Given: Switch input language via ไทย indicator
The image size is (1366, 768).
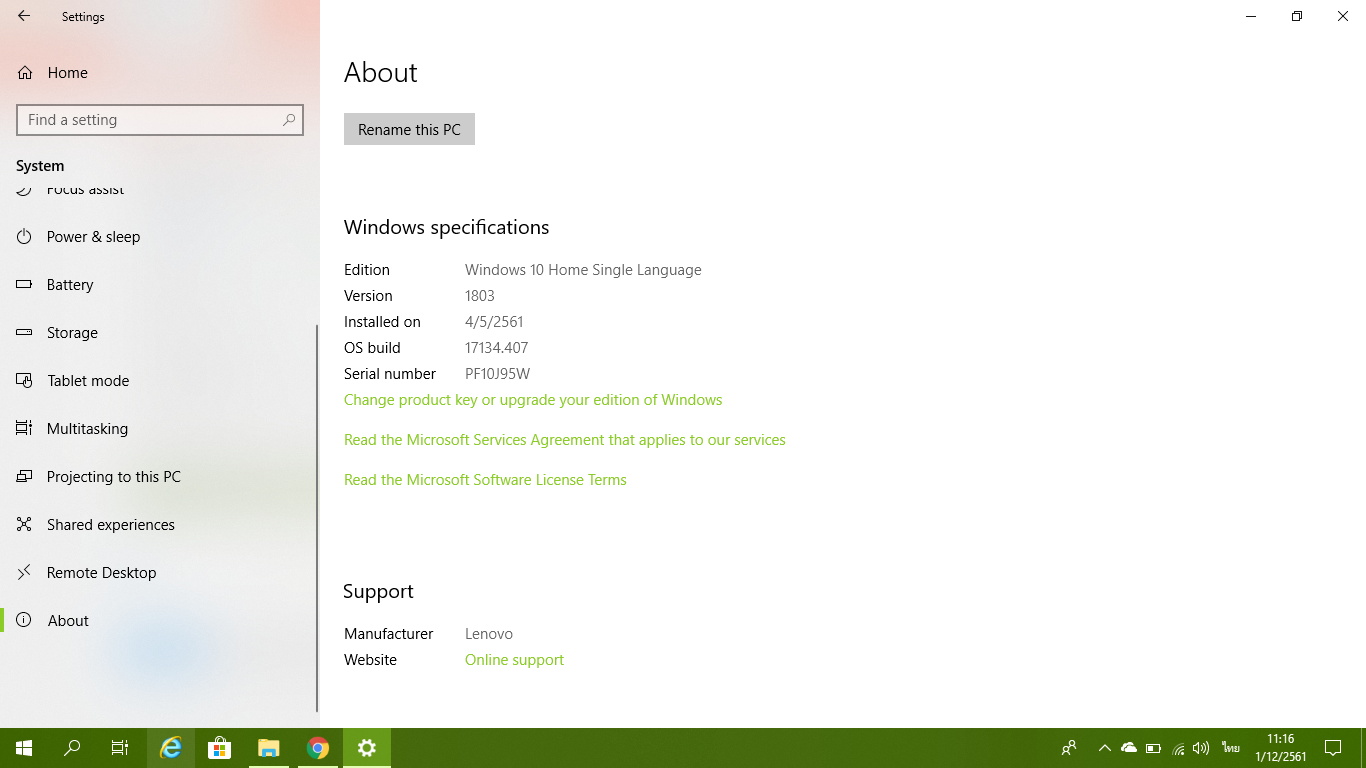Looking at the screenshot, I should coord(1231,748).
